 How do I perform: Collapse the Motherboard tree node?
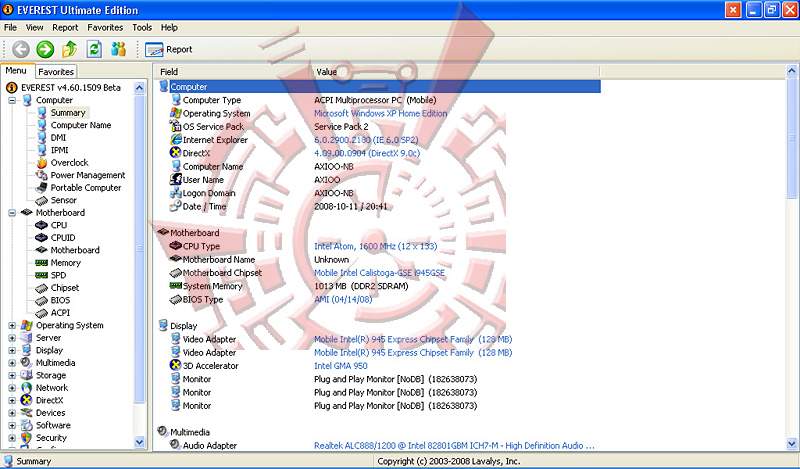(12, 213)
